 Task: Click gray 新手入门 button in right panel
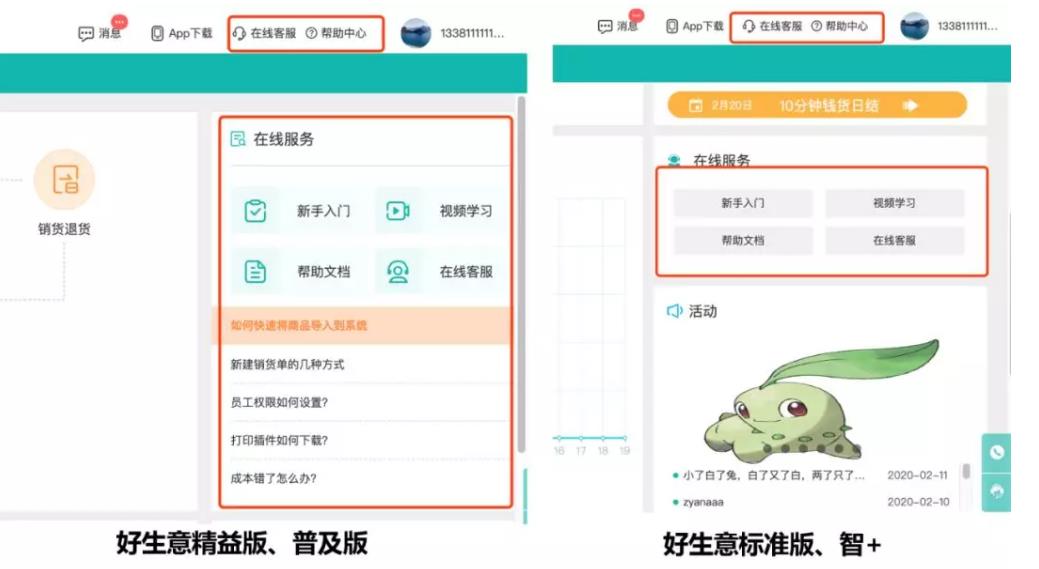point(743,203)
